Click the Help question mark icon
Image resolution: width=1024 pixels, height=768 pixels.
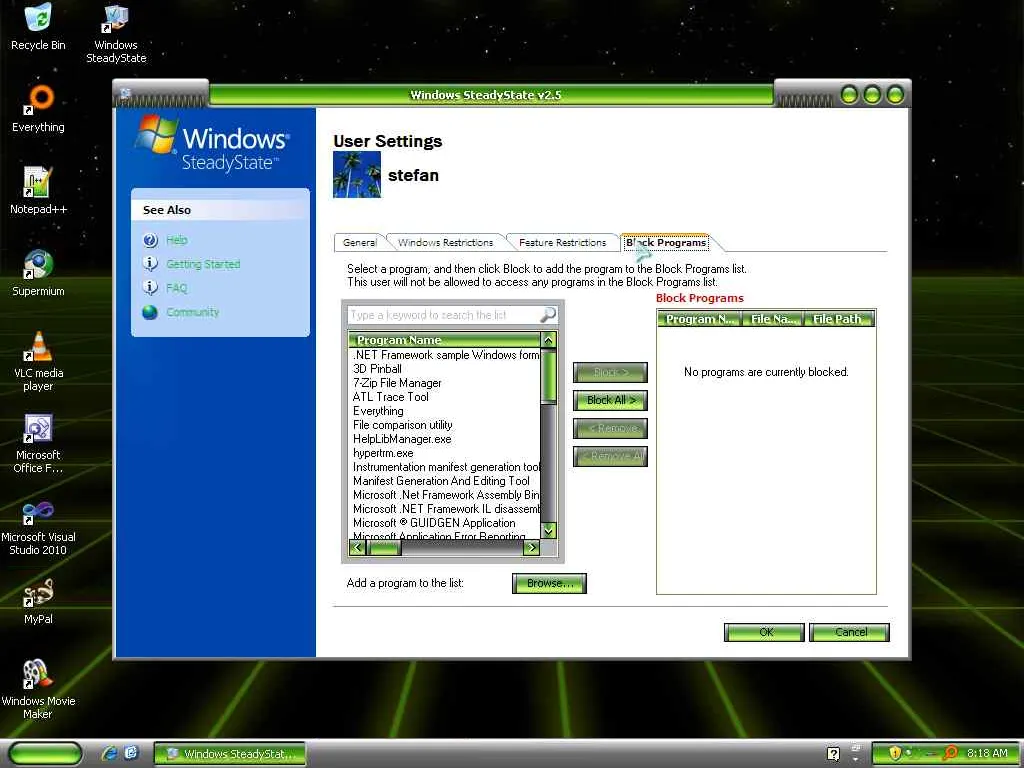(150, 240)
